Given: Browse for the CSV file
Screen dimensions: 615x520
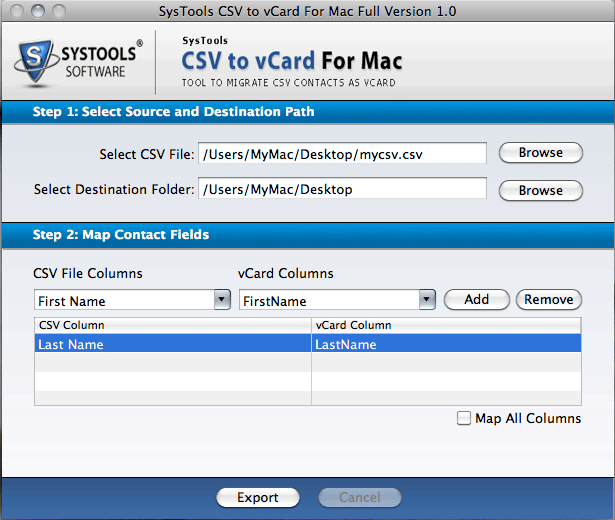Looking at the screenshot, I should [x=540, y=153].
